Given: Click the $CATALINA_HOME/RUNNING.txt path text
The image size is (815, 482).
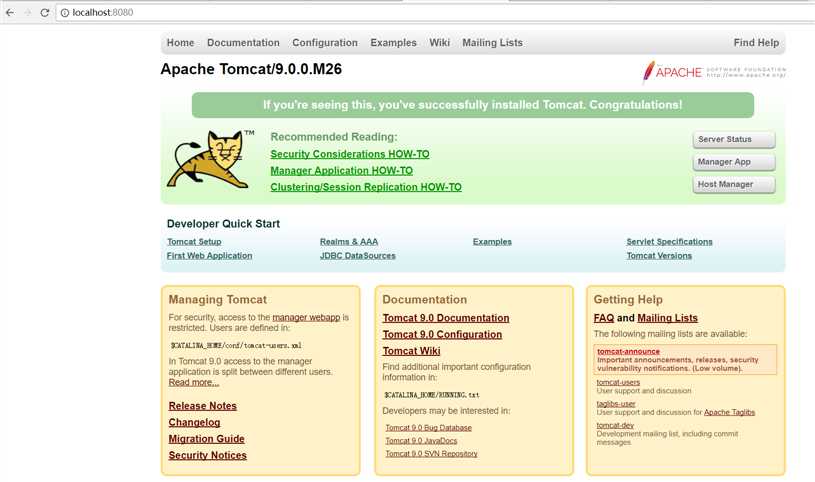Looking at the screenshot, I should pyautogui.click(x=432, y=395).
